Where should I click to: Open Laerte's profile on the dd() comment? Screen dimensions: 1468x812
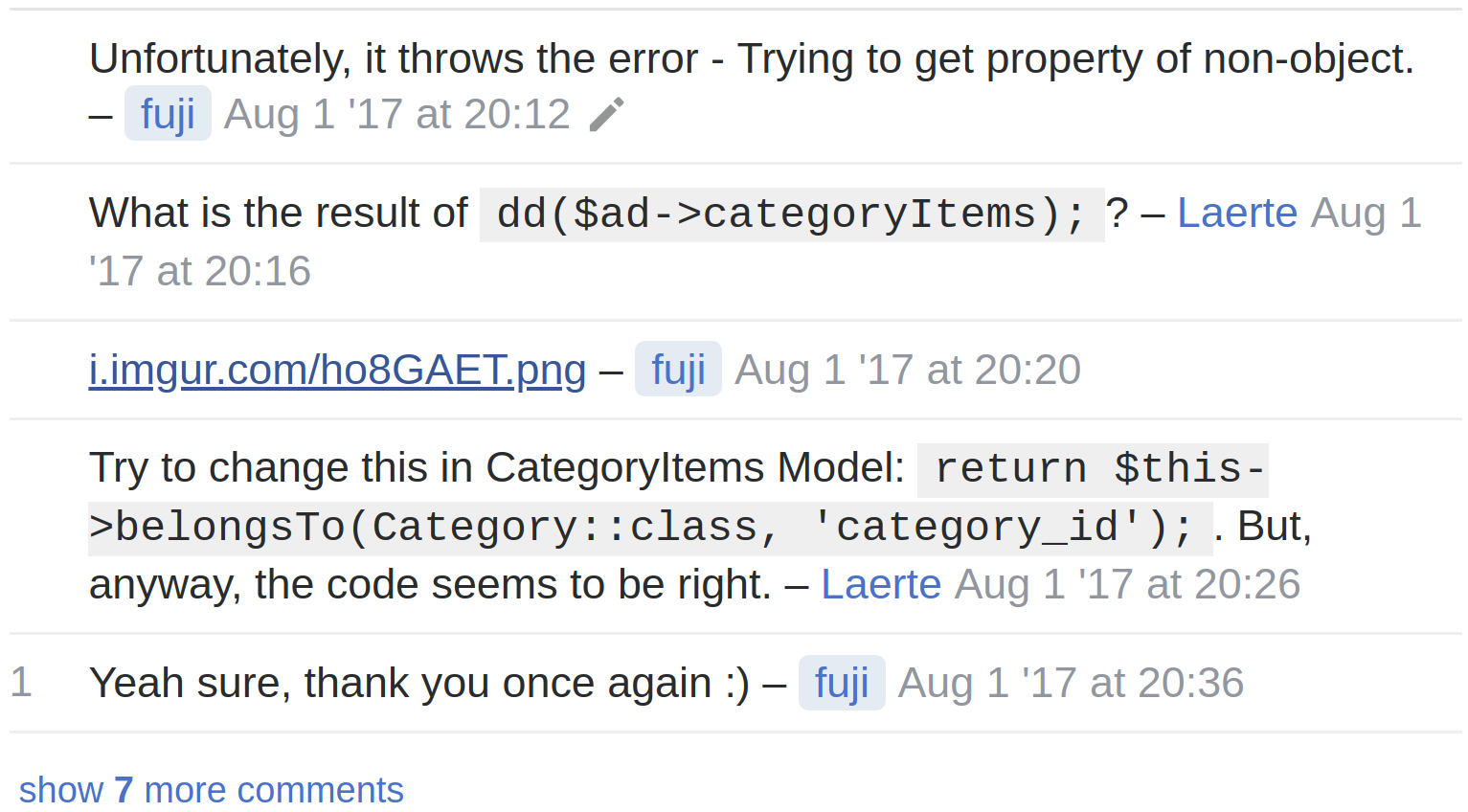point(1236,213)
